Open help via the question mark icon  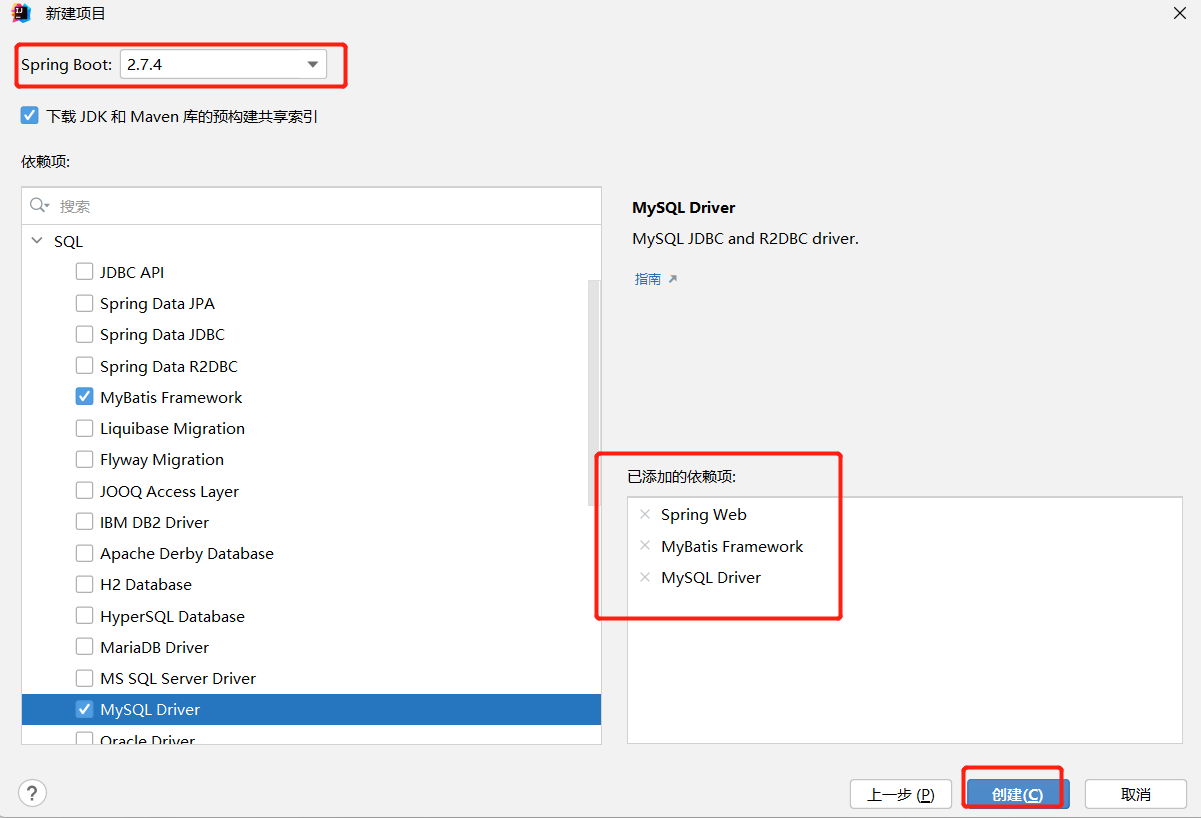click(x=33, y=794)
